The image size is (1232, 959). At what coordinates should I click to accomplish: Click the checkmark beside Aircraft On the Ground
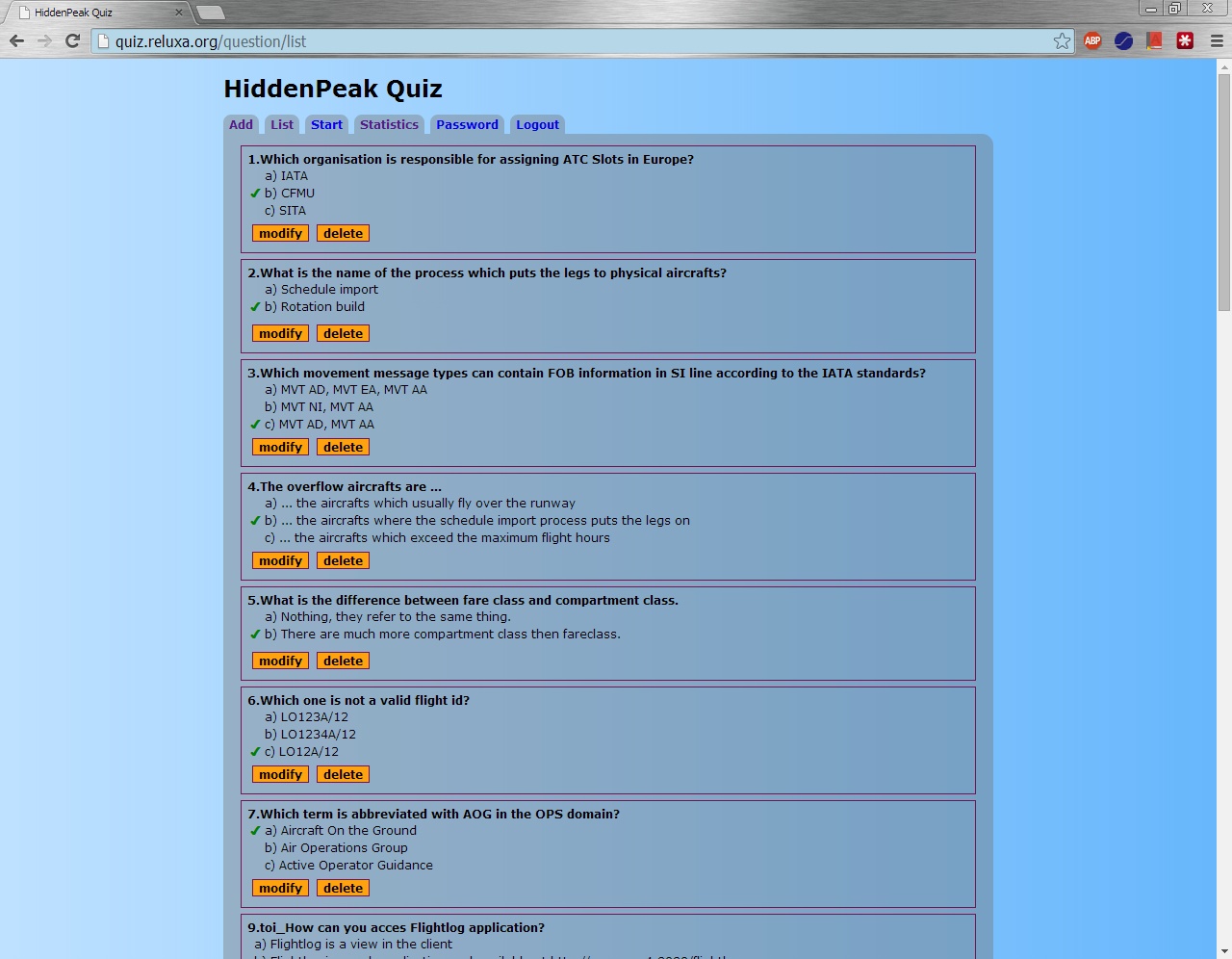point(255,831)
